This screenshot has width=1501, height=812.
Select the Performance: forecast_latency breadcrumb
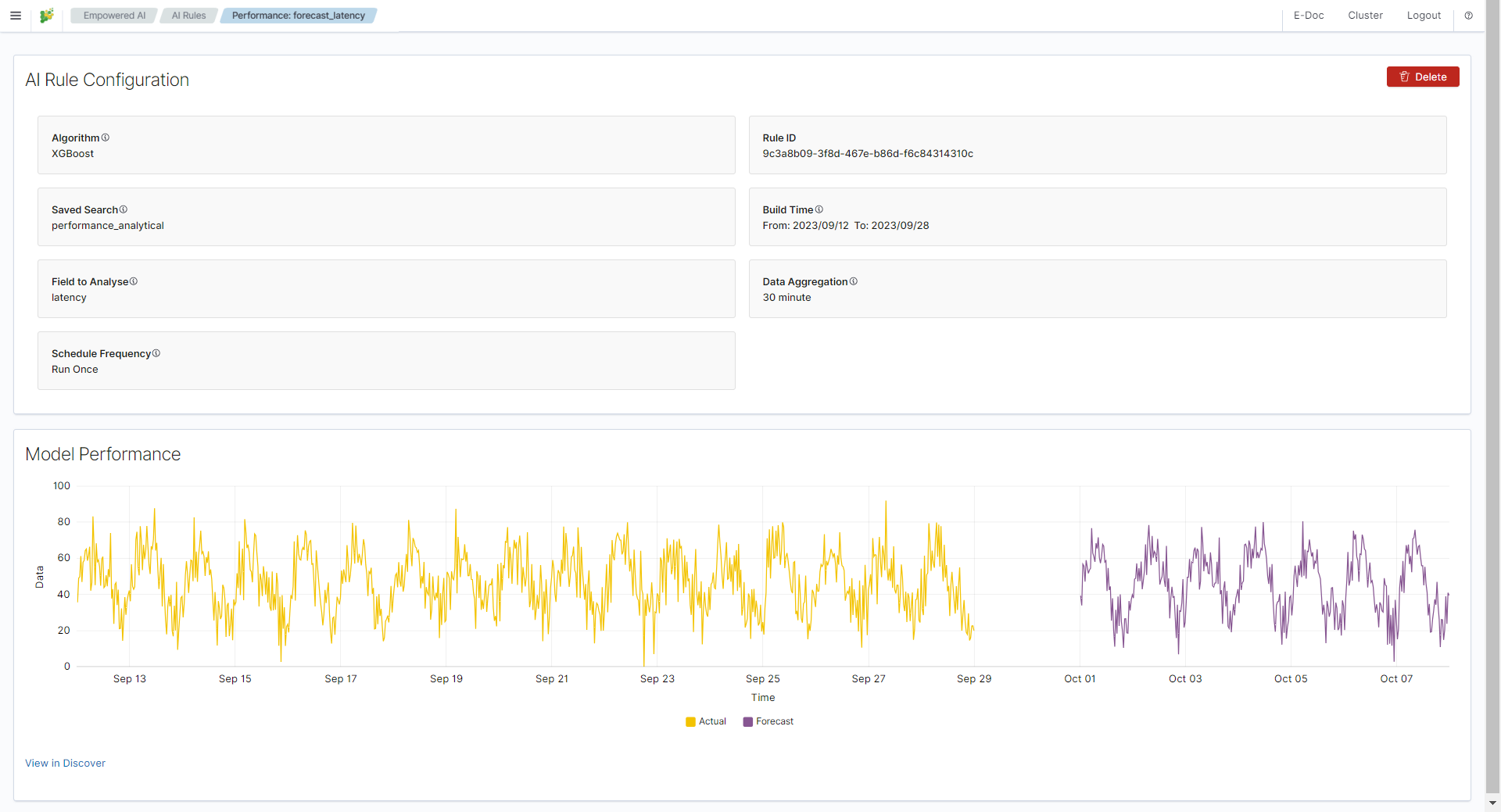click(x=299, y=16)
